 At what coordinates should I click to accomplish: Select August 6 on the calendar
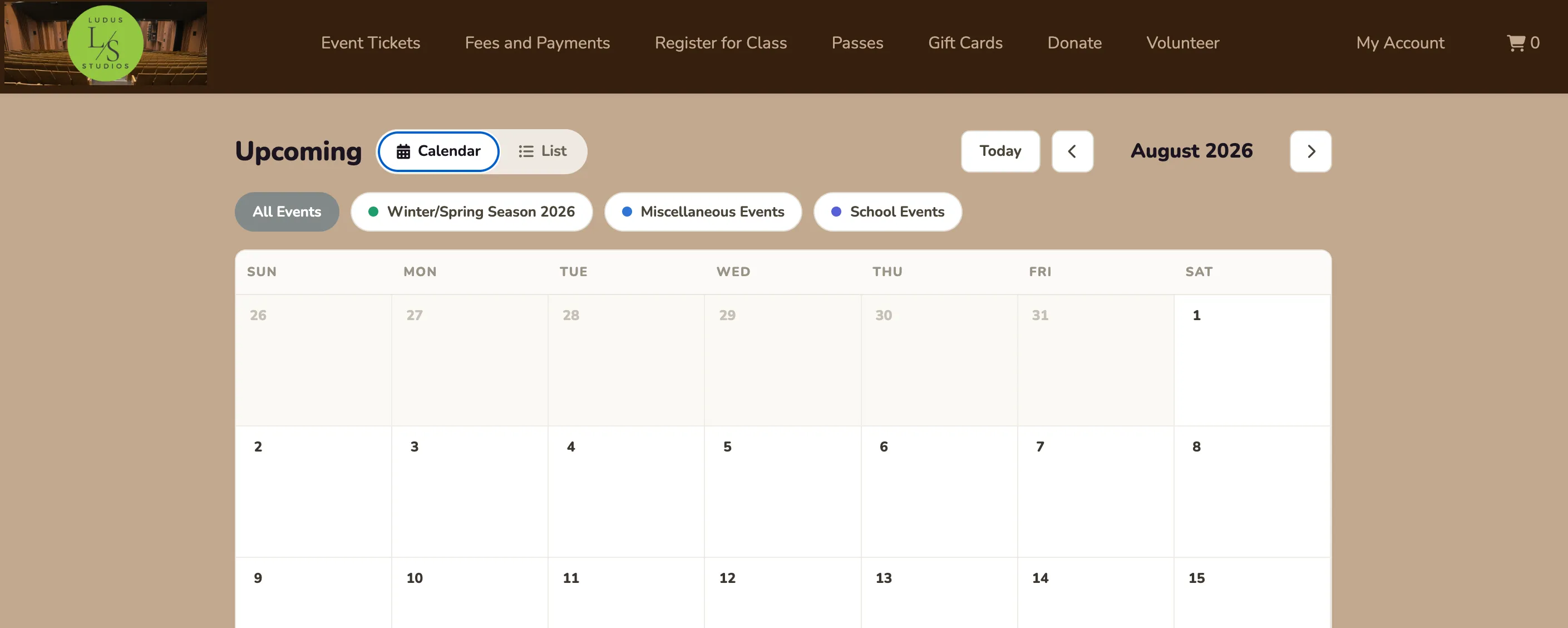tap(939, 492)
